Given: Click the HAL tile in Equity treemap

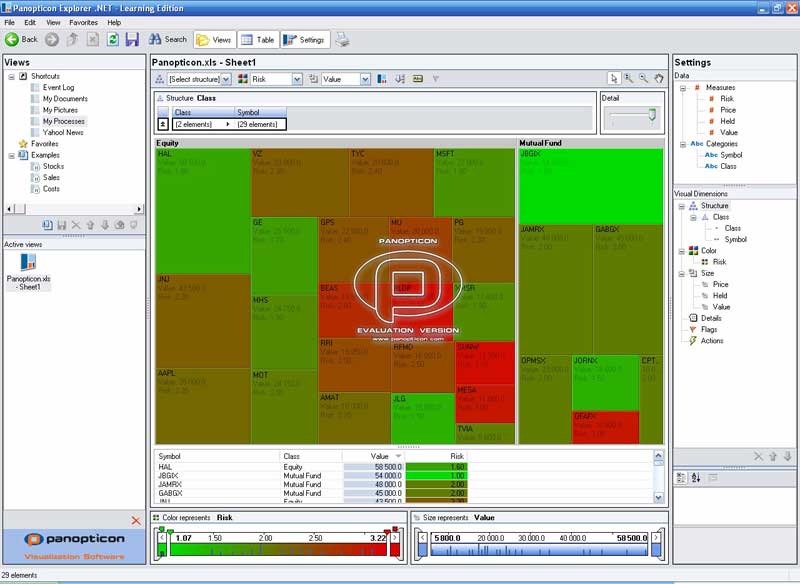Looking at the screenshot, I should click(203, 211).
